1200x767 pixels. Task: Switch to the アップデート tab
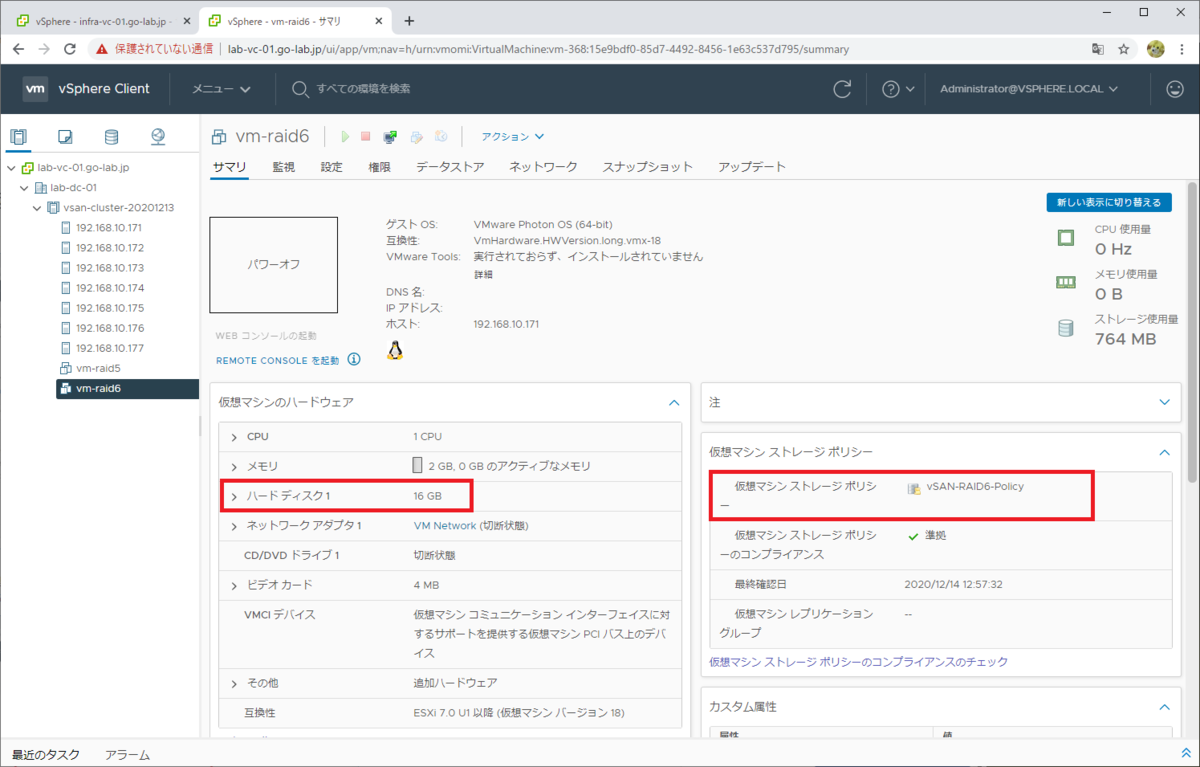tap(752, 167)
